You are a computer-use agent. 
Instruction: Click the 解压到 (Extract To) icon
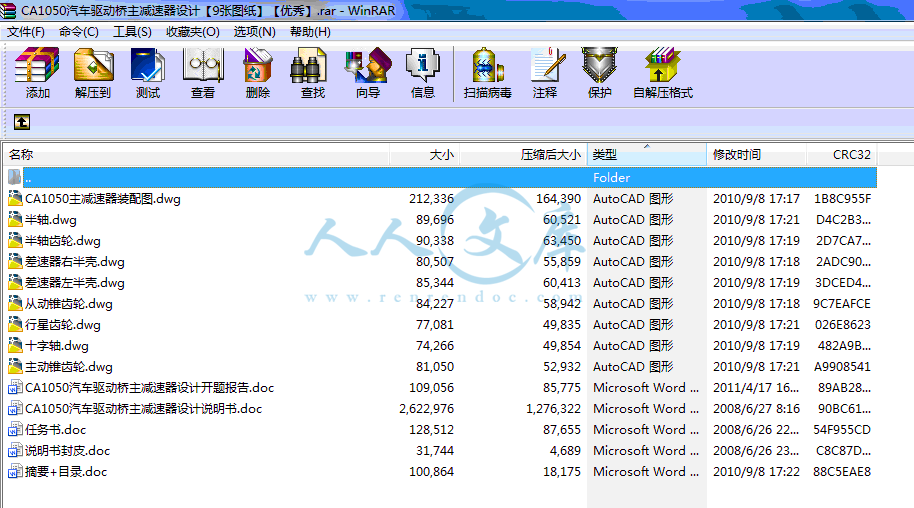pos(93,73)
